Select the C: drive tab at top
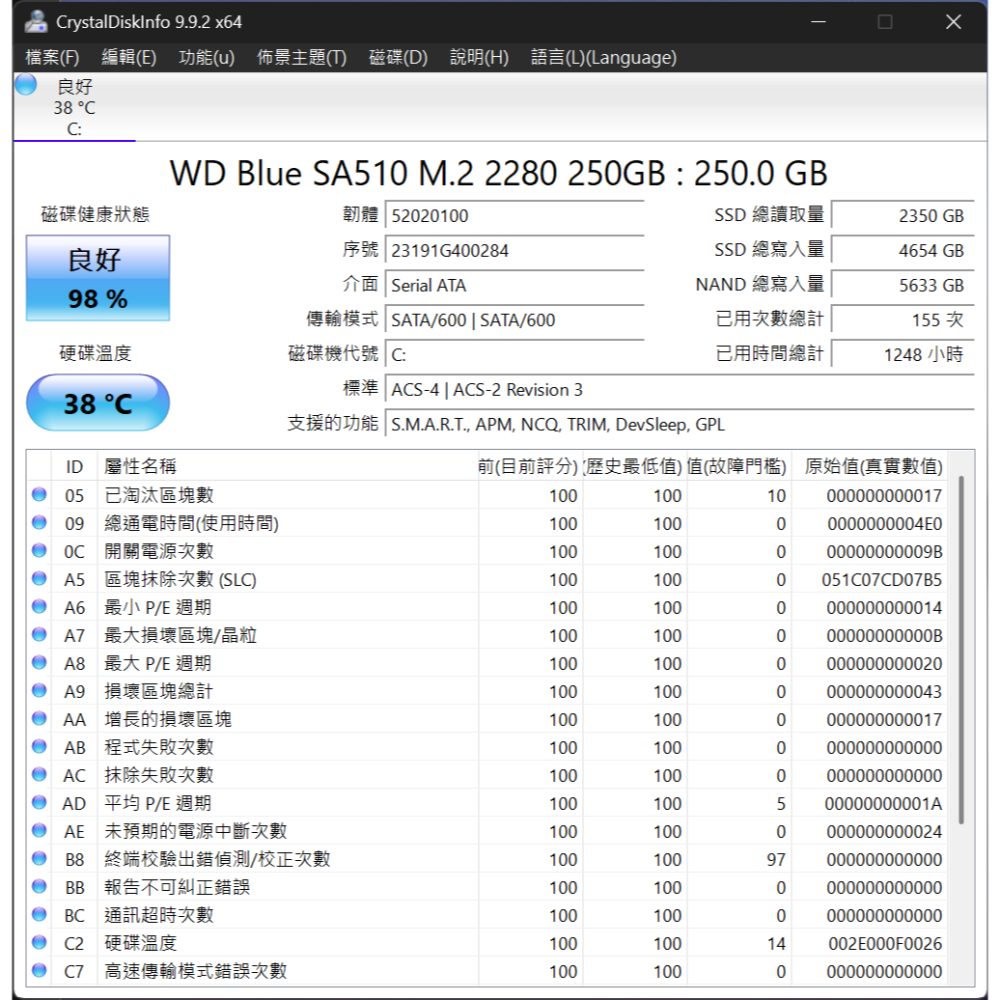Image resolution: width=1000 pixels, height=1000 pixels. coord(74,107)
